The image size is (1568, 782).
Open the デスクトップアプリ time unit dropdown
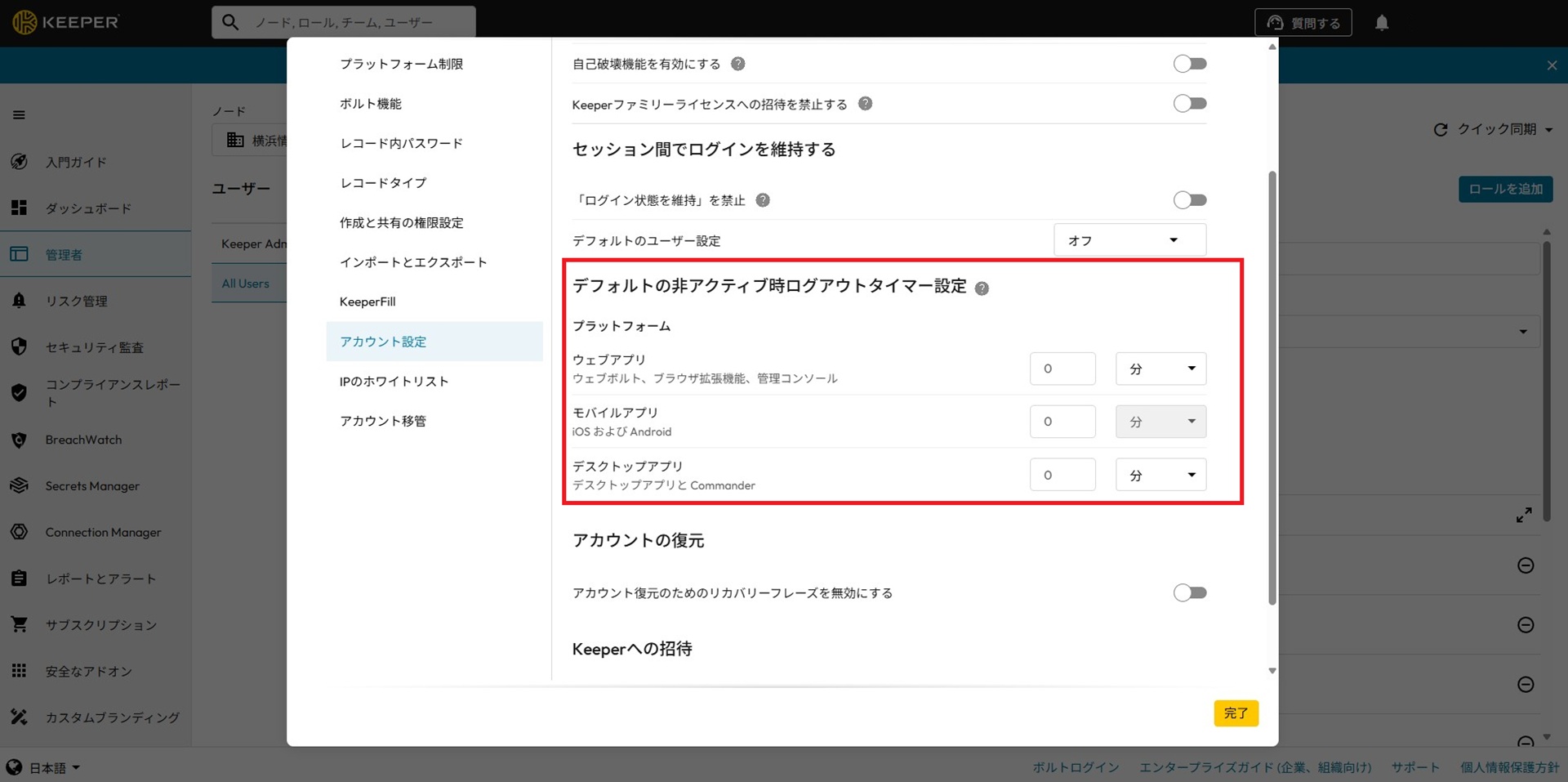coord(1160,476)
